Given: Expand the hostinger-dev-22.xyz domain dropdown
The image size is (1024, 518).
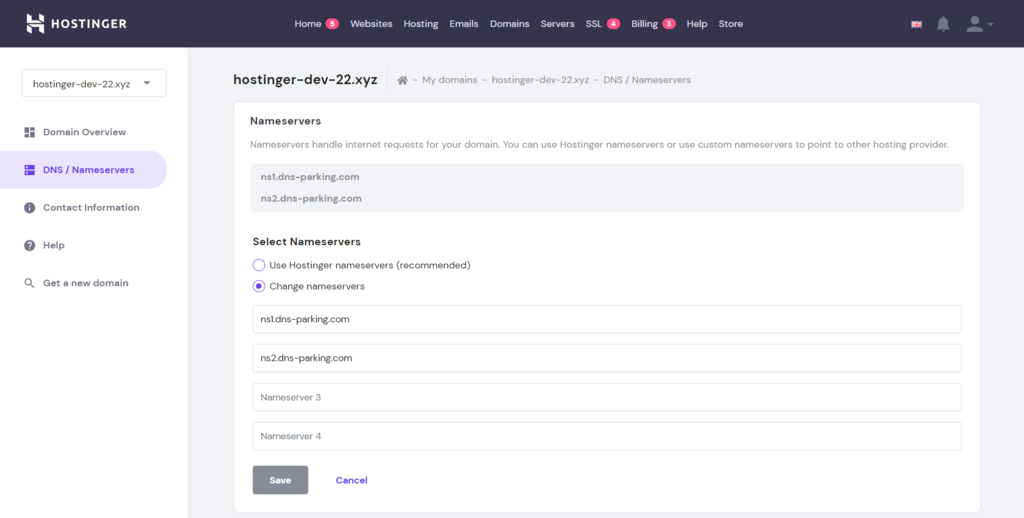Looking at the screenshot, I should pyautogui.click(x=94, y=83).
